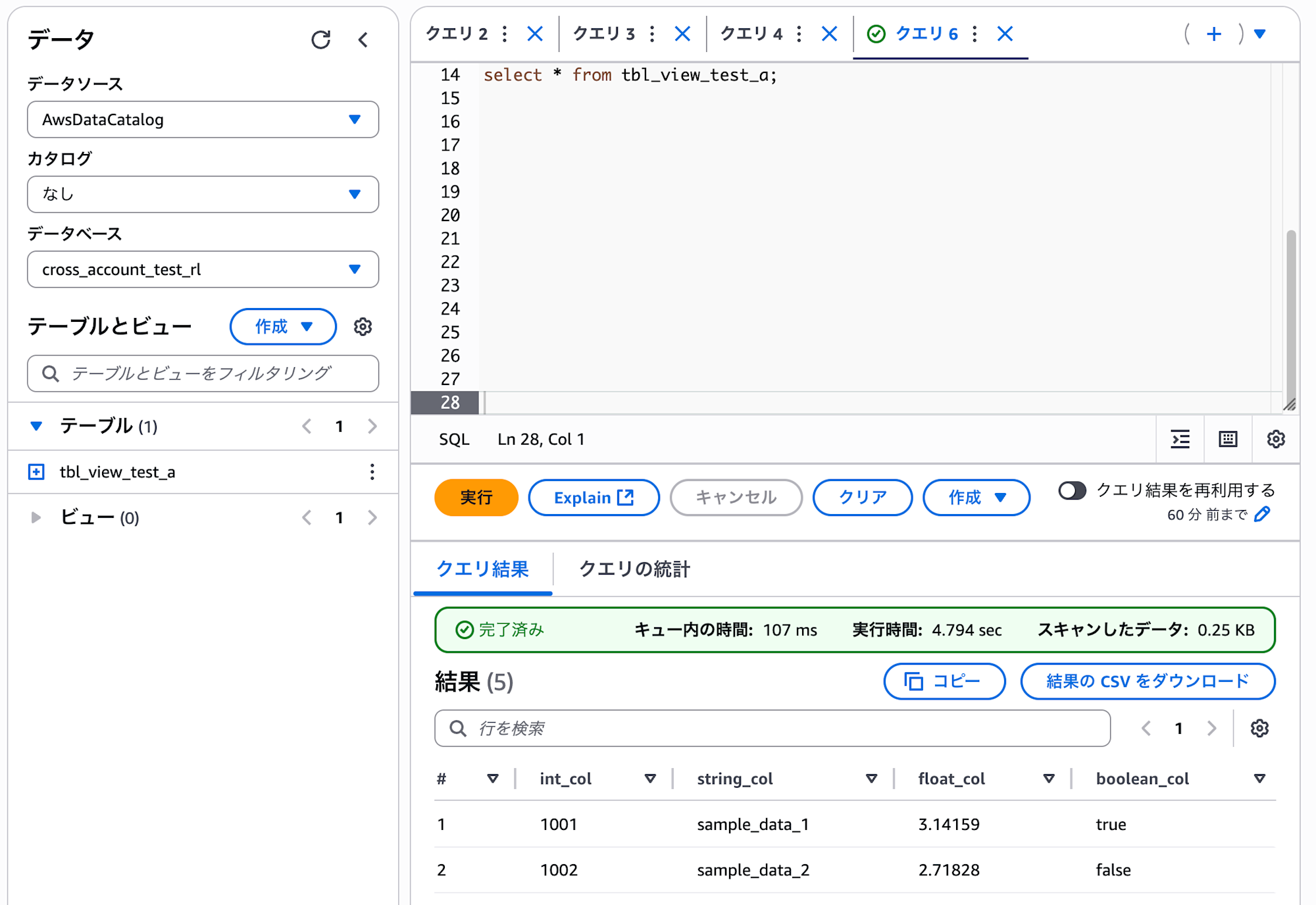Click the editor resize handle corner
The width and height of the screenshot is (1316, 905).
tap(1290, 404)
